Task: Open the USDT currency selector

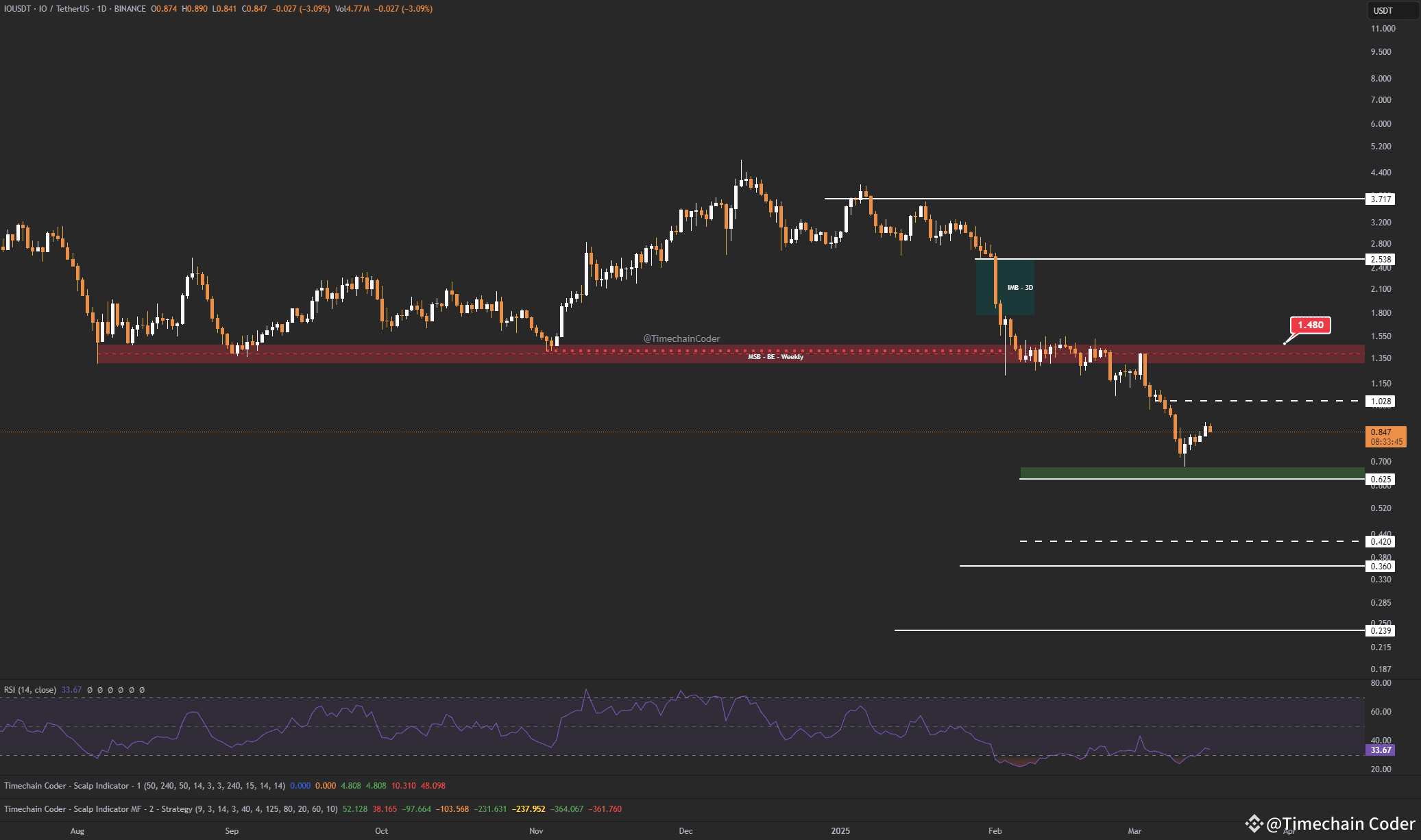Action: [x=1393, y=10]
